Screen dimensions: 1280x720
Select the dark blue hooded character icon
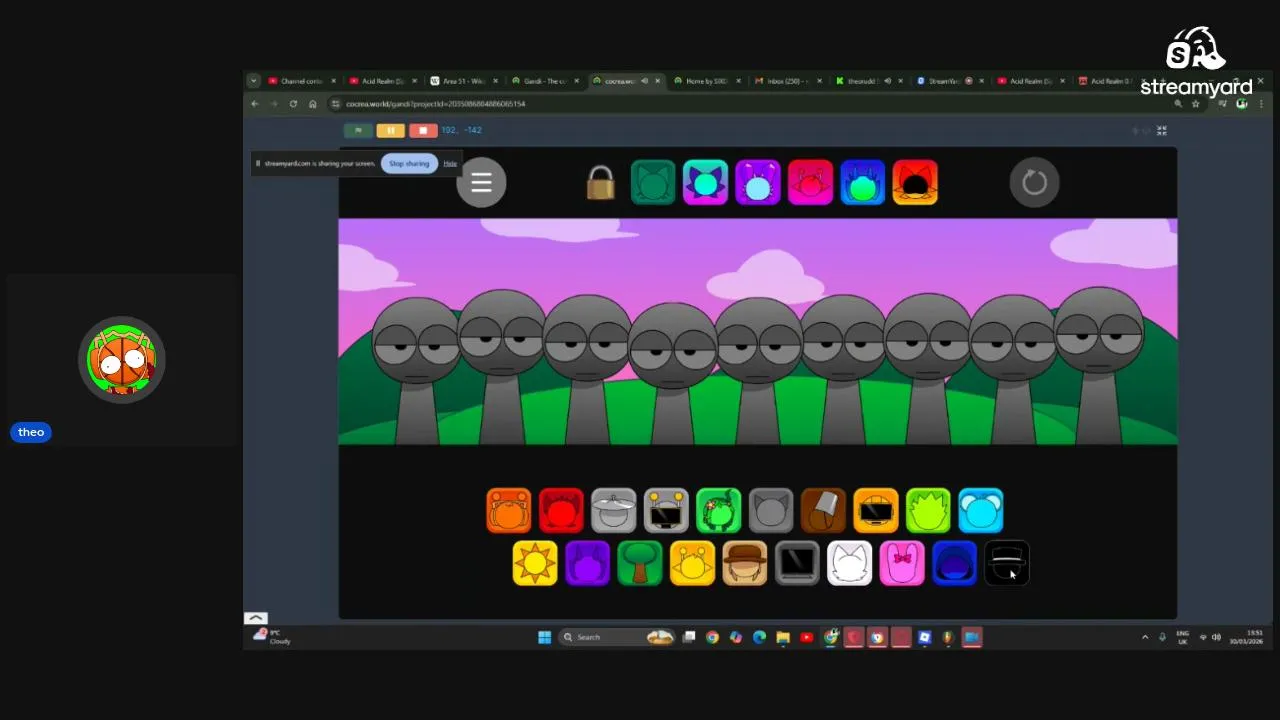954,563
